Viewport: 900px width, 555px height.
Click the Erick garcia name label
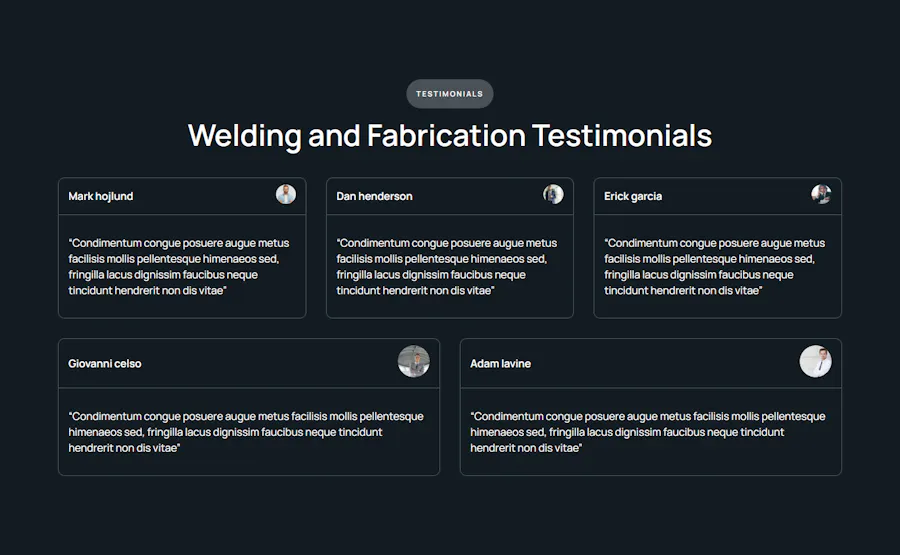tap(633, 196)
